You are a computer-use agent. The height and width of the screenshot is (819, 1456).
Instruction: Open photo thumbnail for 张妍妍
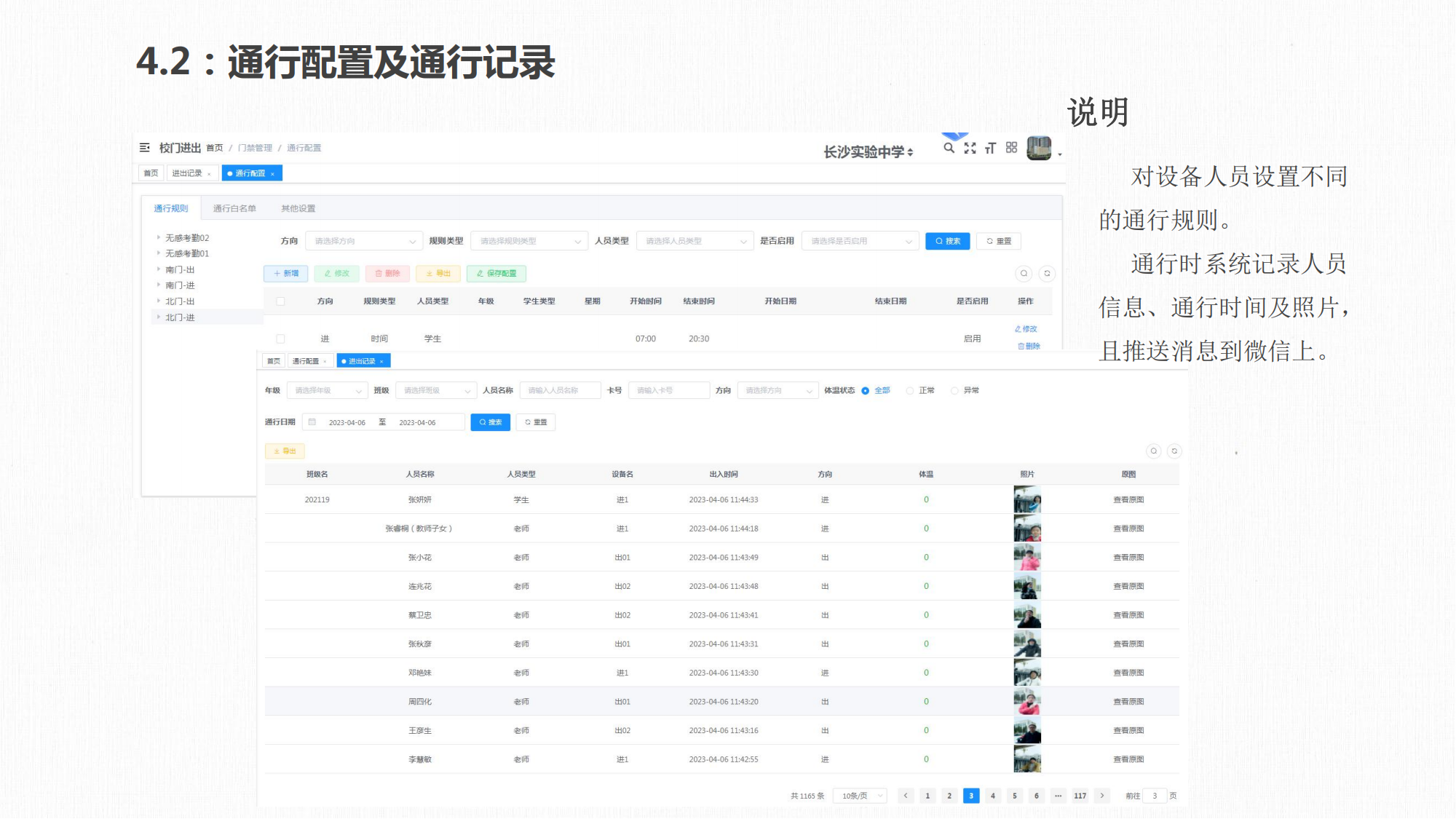tap(1027, 500)
